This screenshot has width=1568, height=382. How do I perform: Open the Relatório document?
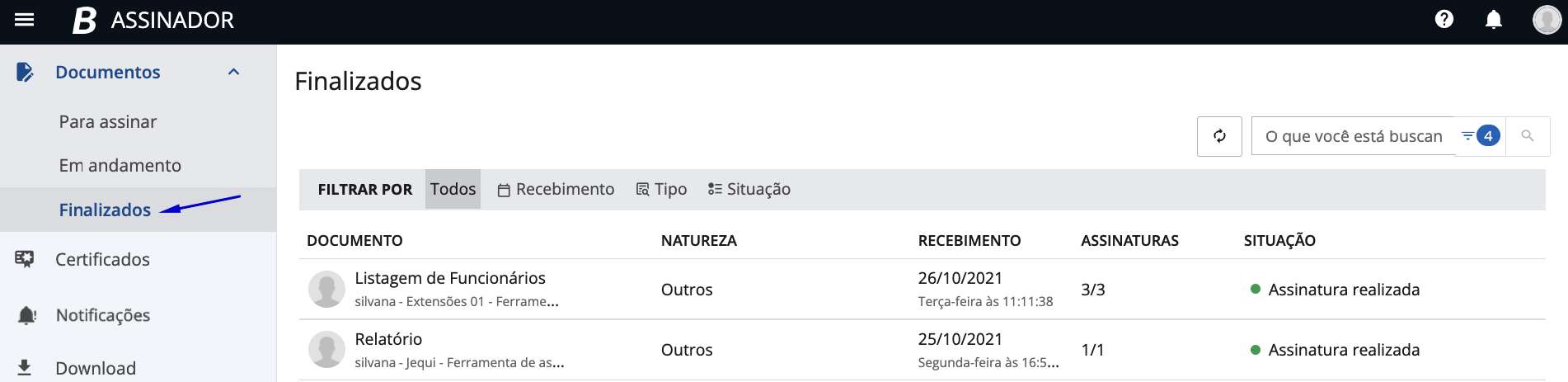388,340
